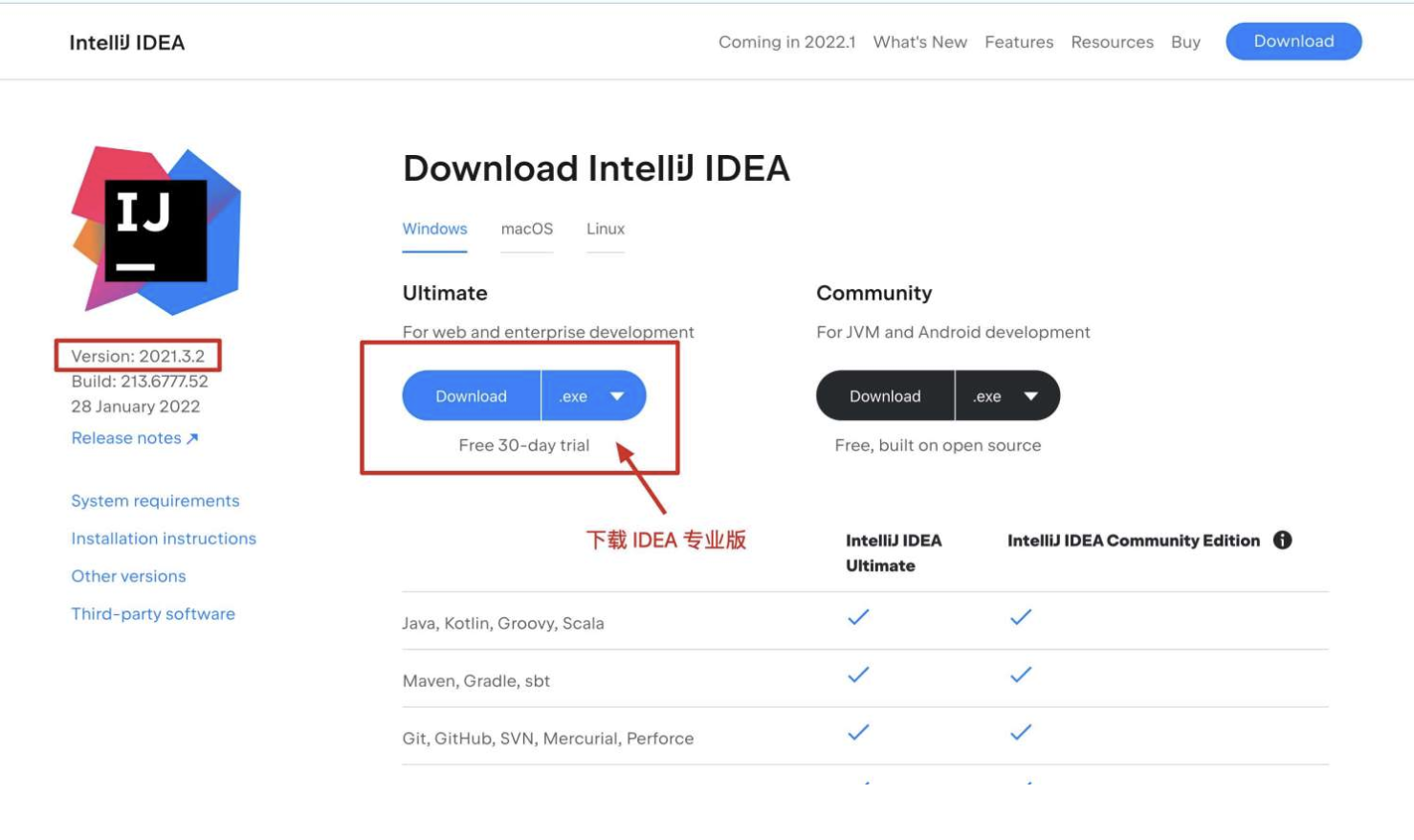Click the Build: 213.6777.52 text
Screen dimensions: 1414x840
click(140, 381)
